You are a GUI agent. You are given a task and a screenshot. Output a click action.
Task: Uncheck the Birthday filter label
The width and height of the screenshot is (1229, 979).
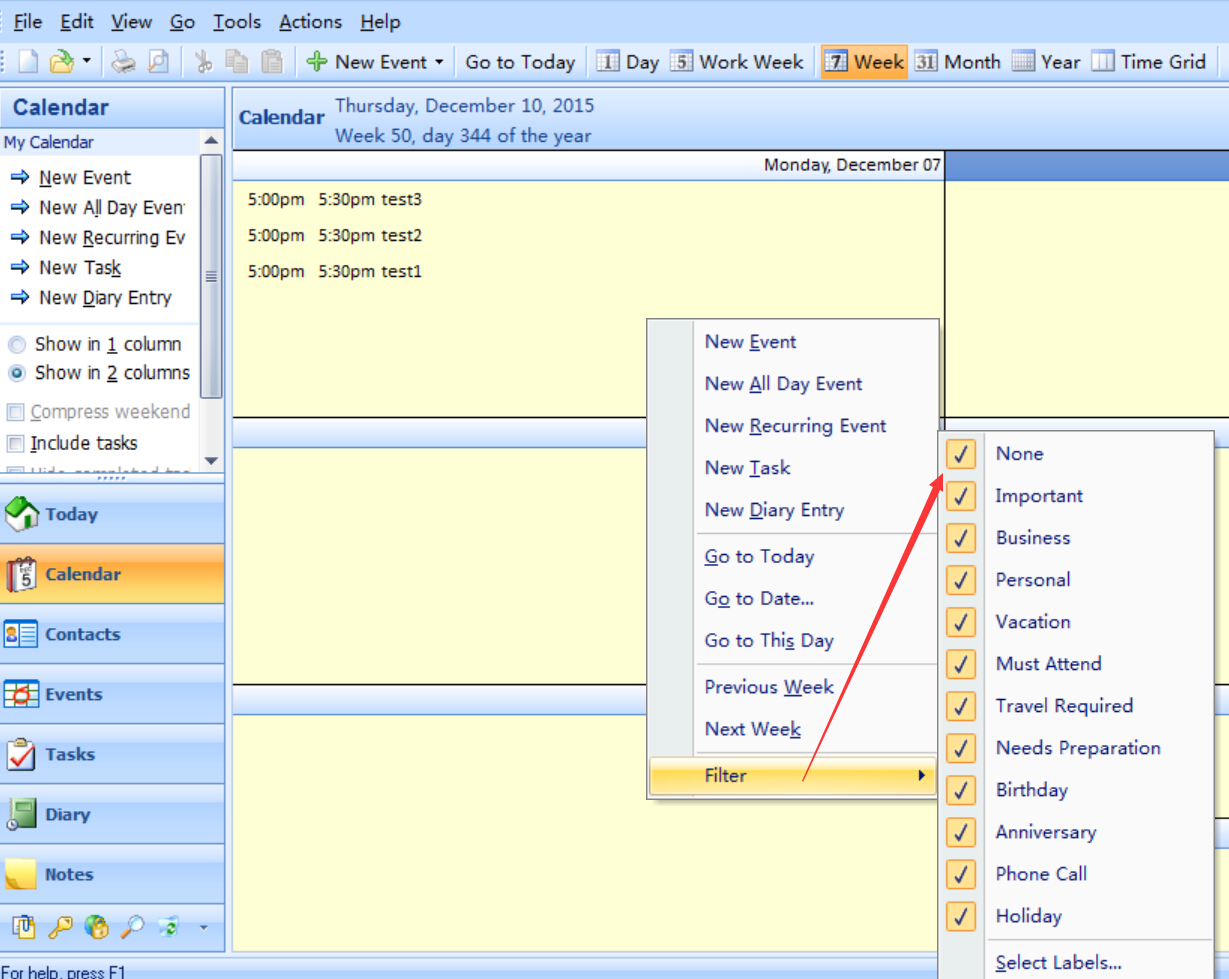tap(960, 790)
